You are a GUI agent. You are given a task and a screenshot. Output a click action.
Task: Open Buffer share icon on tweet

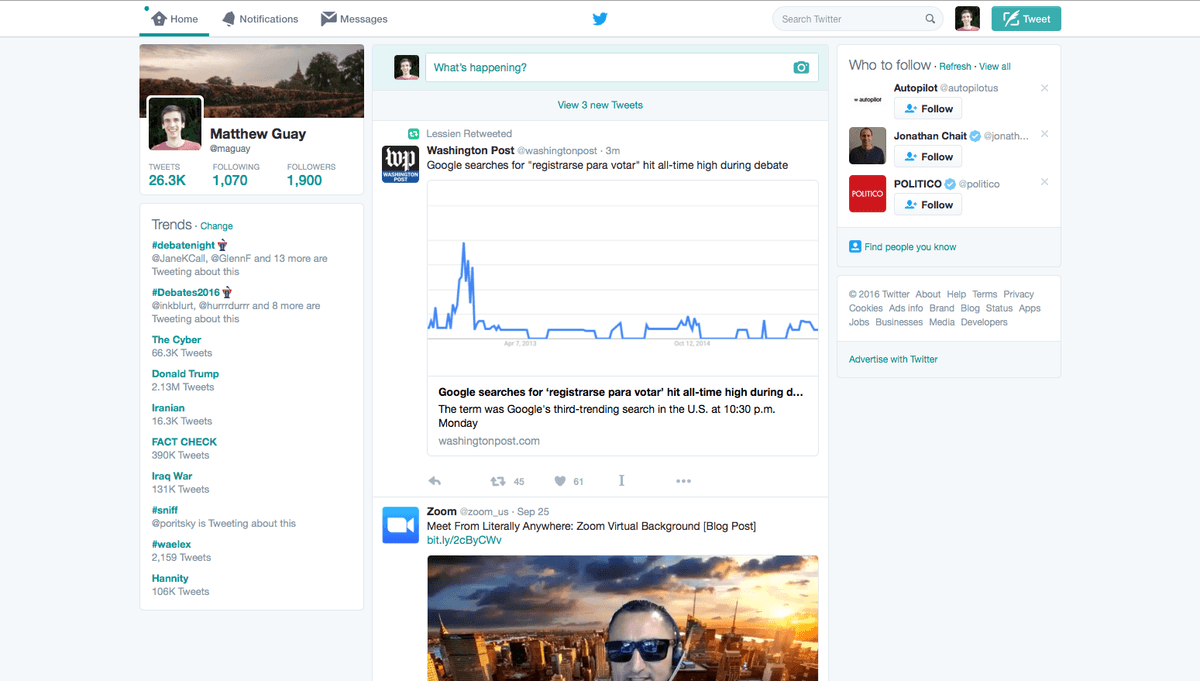621,481
